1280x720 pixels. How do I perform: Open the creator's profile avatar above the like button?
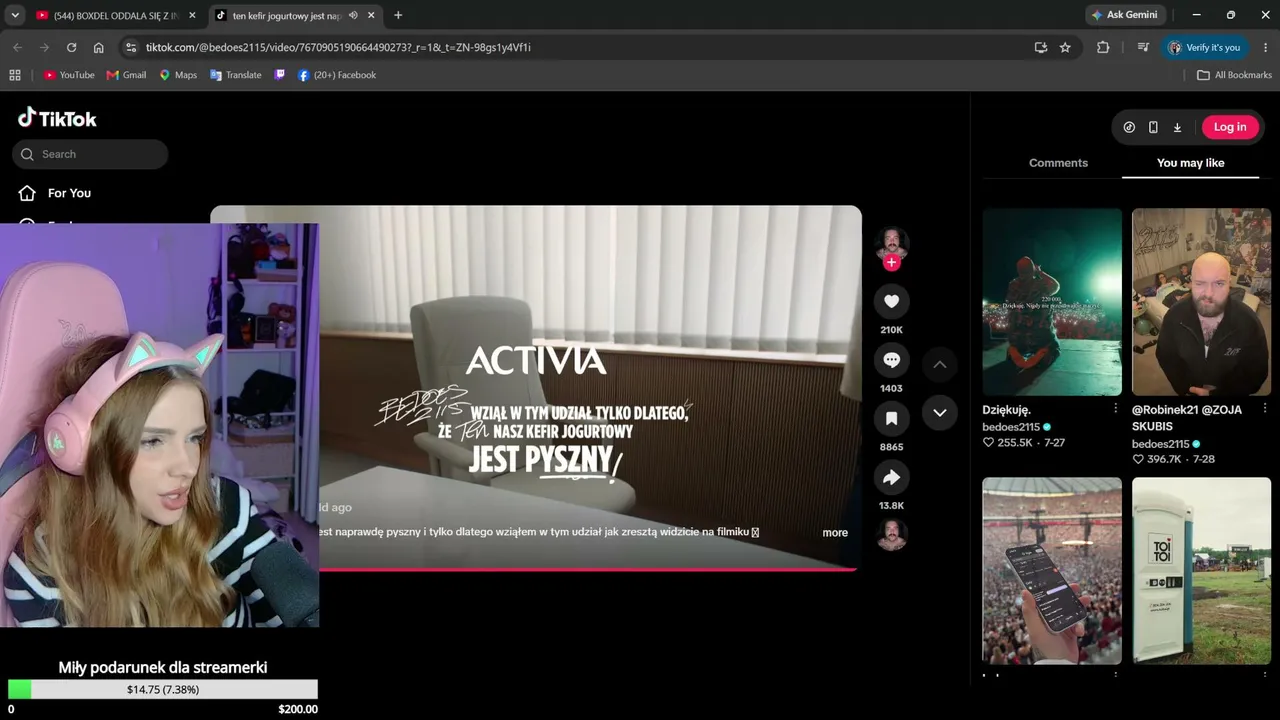coord(891,243)
